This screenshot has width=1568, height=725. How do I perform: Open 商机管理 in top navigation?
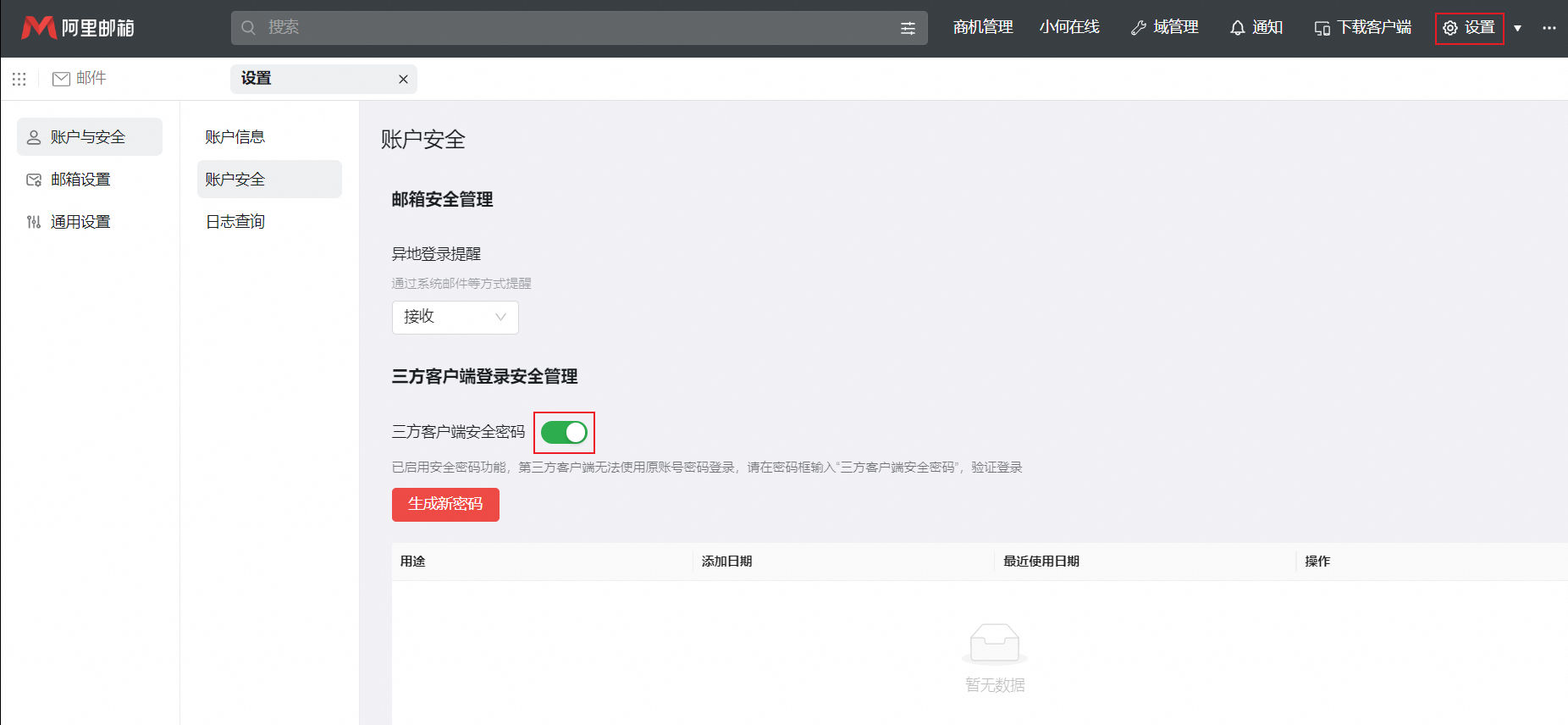coord(982,28)
